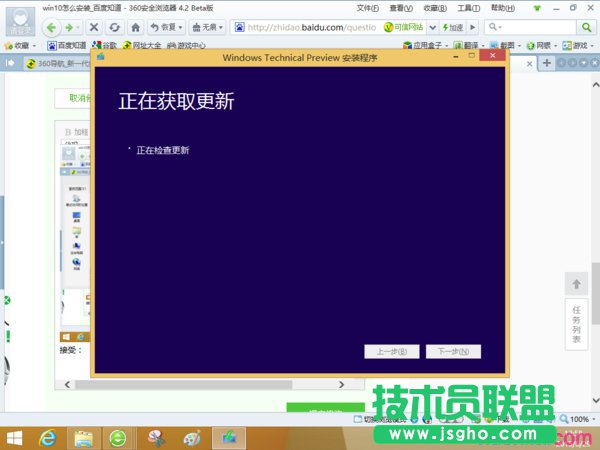Open the 游戏 games dropdown
The height and width of the screenshot is (450, 600).
click(578, 46)
